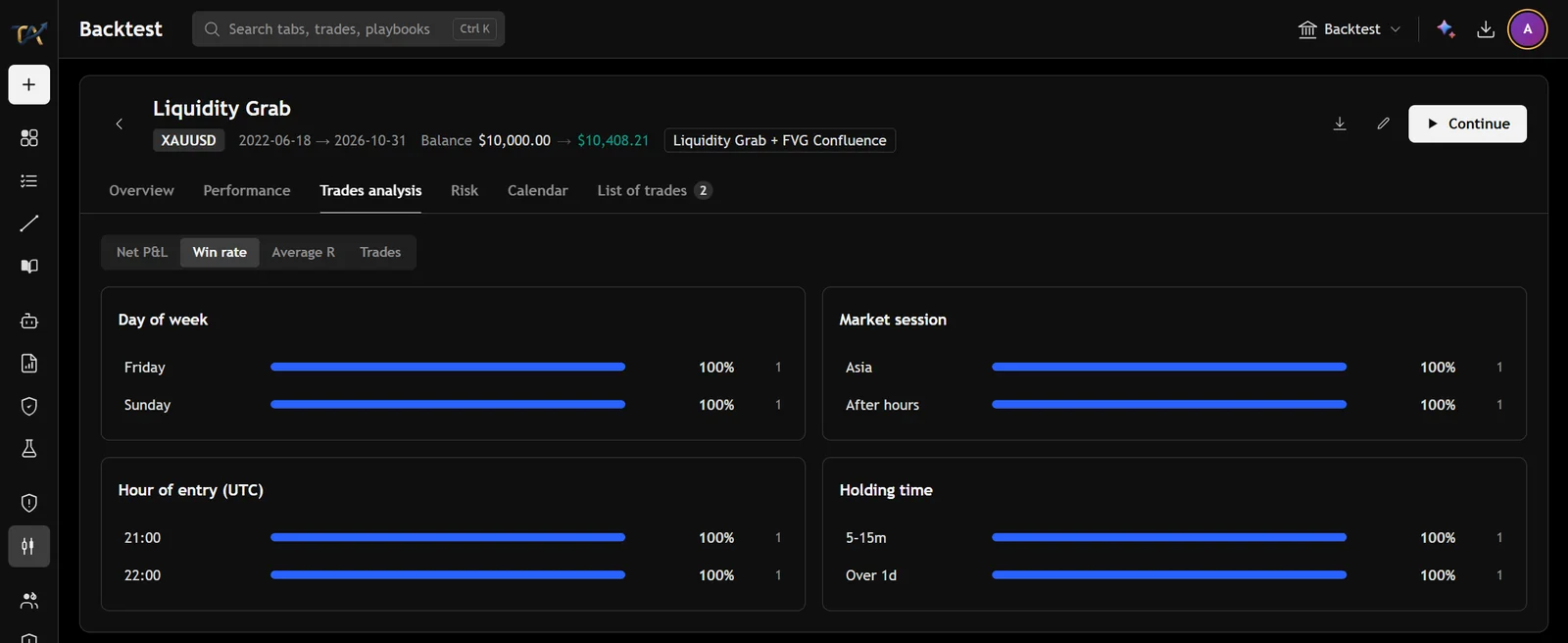The width and height of the screenshot is (1568, 643).
Task: Click the search tabs, trades, playbooks field
Action: (x=349, y=29)
